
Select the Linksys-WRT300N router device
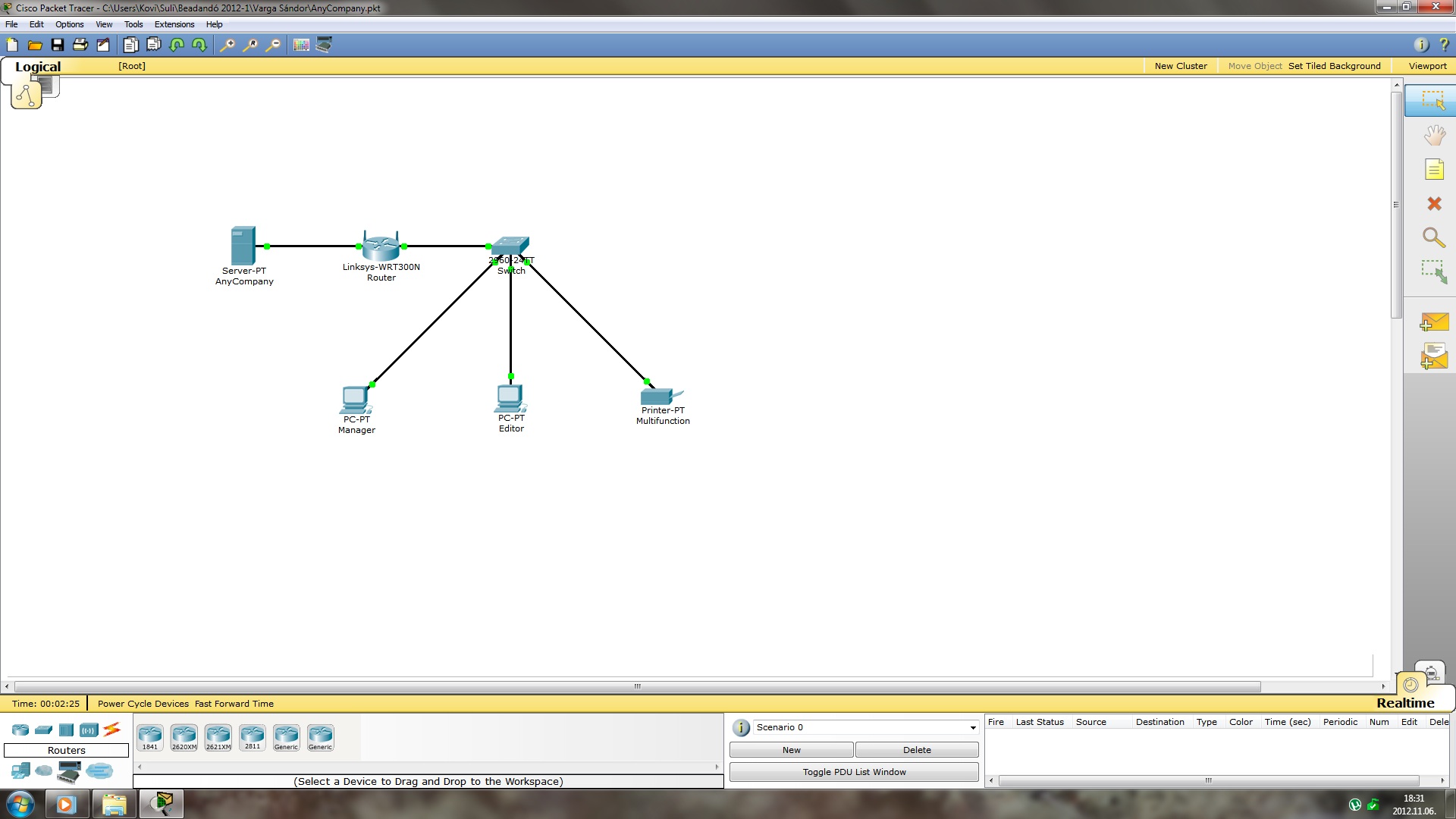click(381, 246)
